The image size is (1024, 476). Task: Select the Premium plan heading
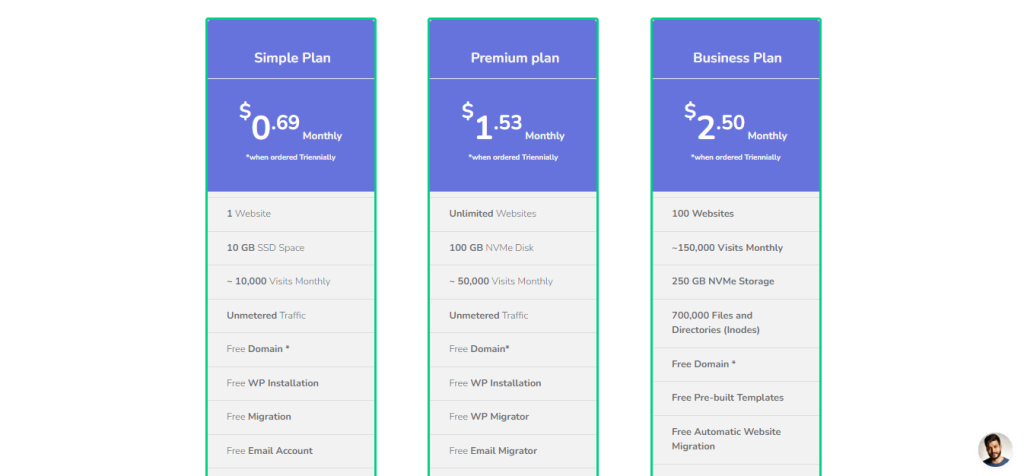(x=514, y=58)
